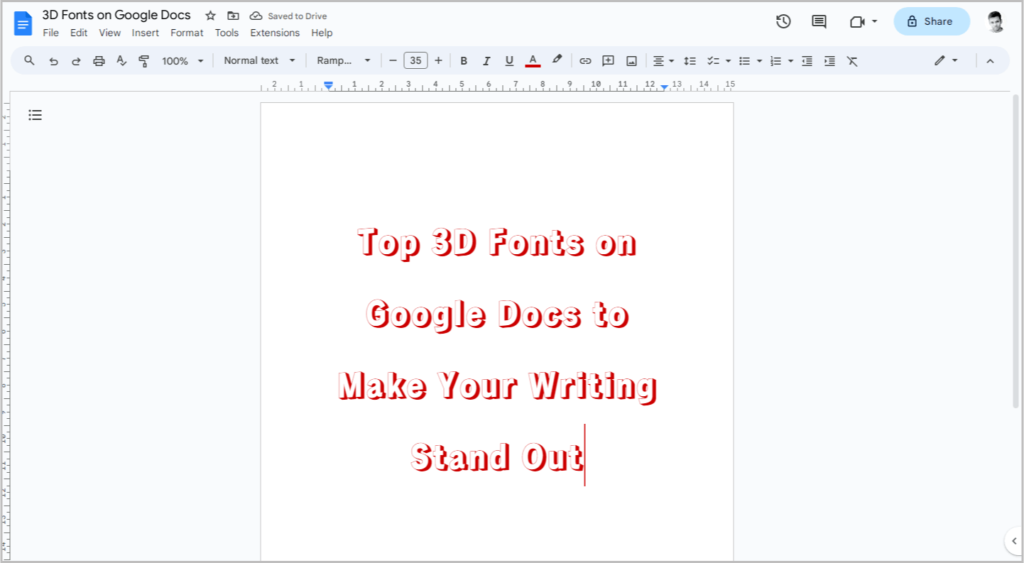Star the document title
Screen dimensions: 1024x563
(x=210, y=16)
